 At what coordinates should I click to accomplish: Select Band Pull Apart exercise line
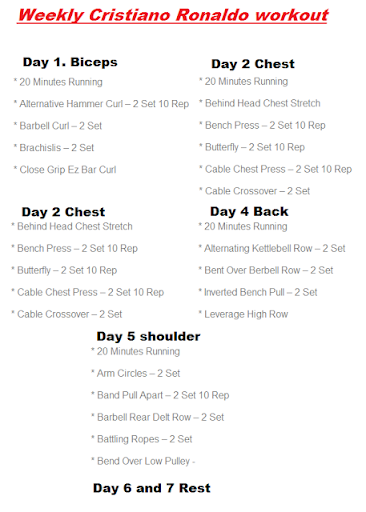160,395
